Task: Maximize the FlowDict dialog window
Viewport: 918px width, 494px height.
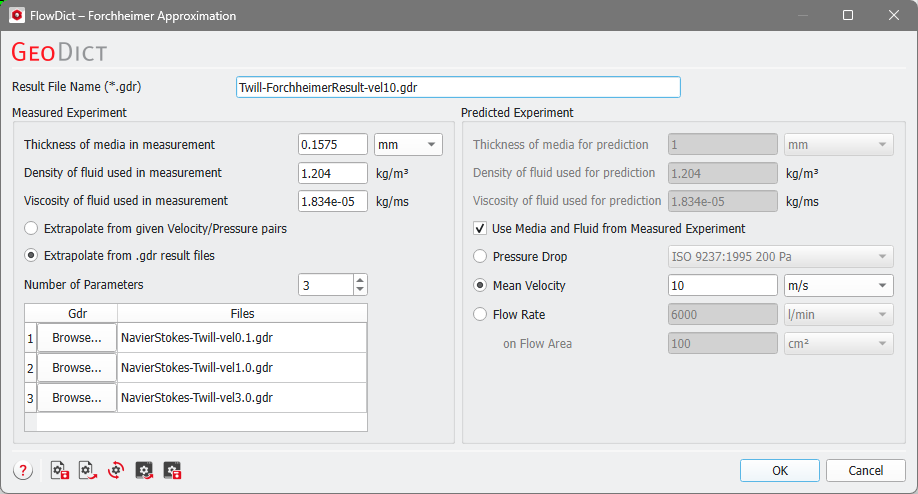Action: pos(847,15)
